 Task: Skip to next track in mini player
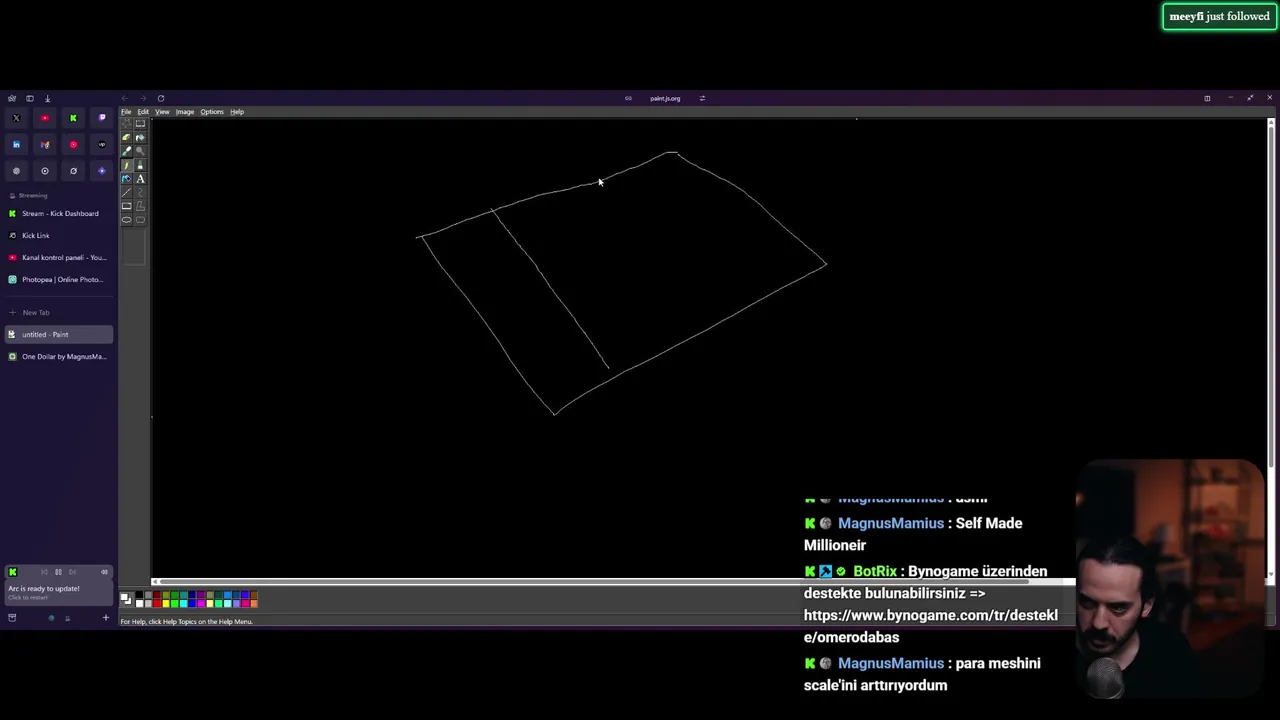72,572
